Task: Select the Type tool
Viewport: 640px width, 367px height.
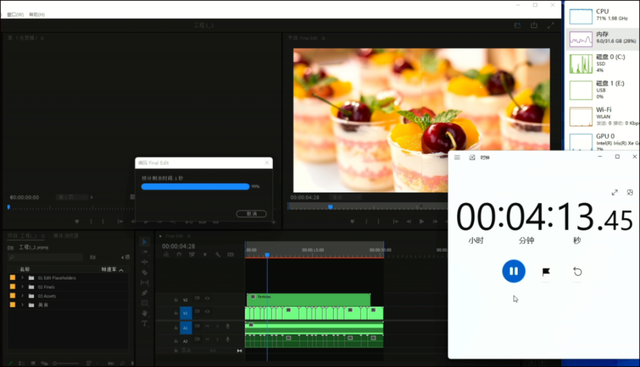Action: coord(144,323)
